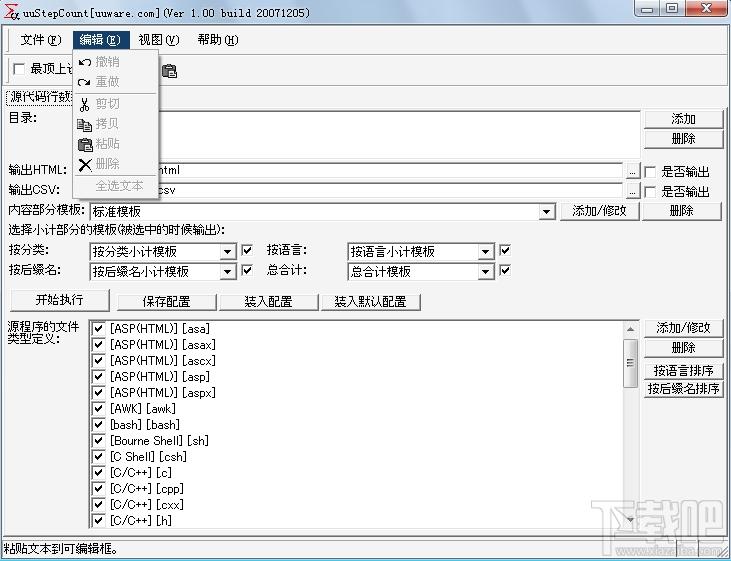Click 按后缀名排序 button
Image resolution: width=731 pixels, height=561 pixels.
pos(683,388)
